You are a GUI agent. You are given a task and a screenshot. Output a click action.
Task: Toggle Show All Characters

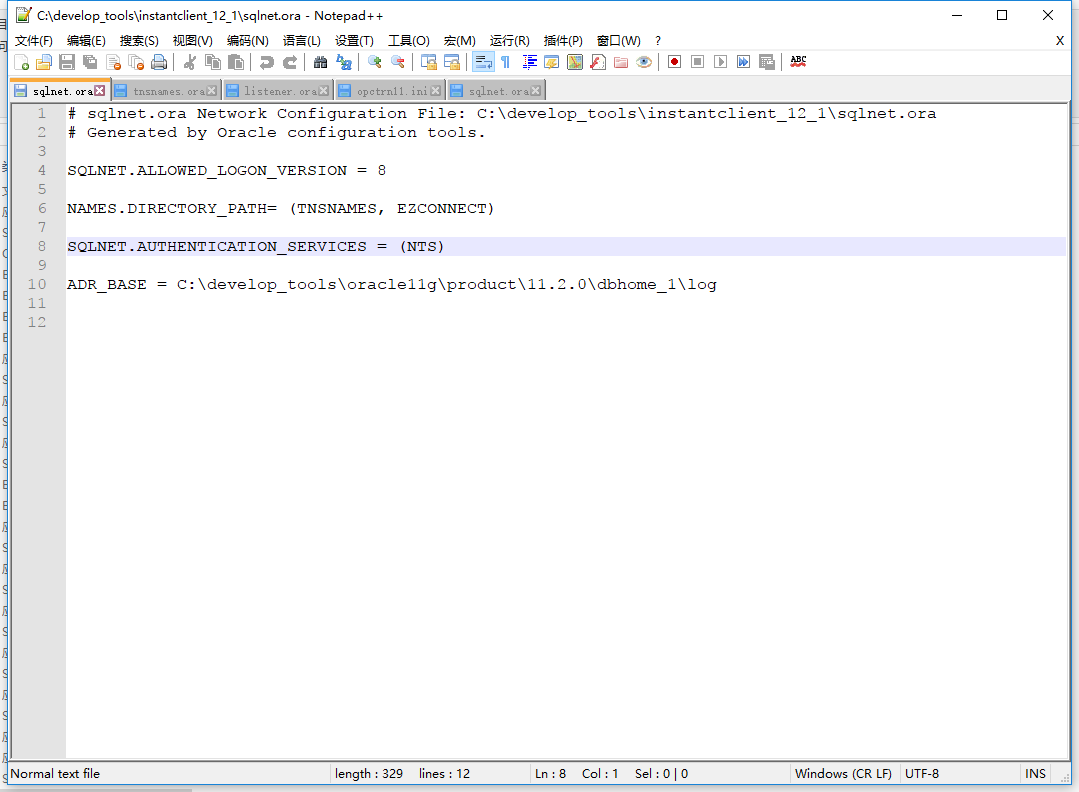[505, 62]
